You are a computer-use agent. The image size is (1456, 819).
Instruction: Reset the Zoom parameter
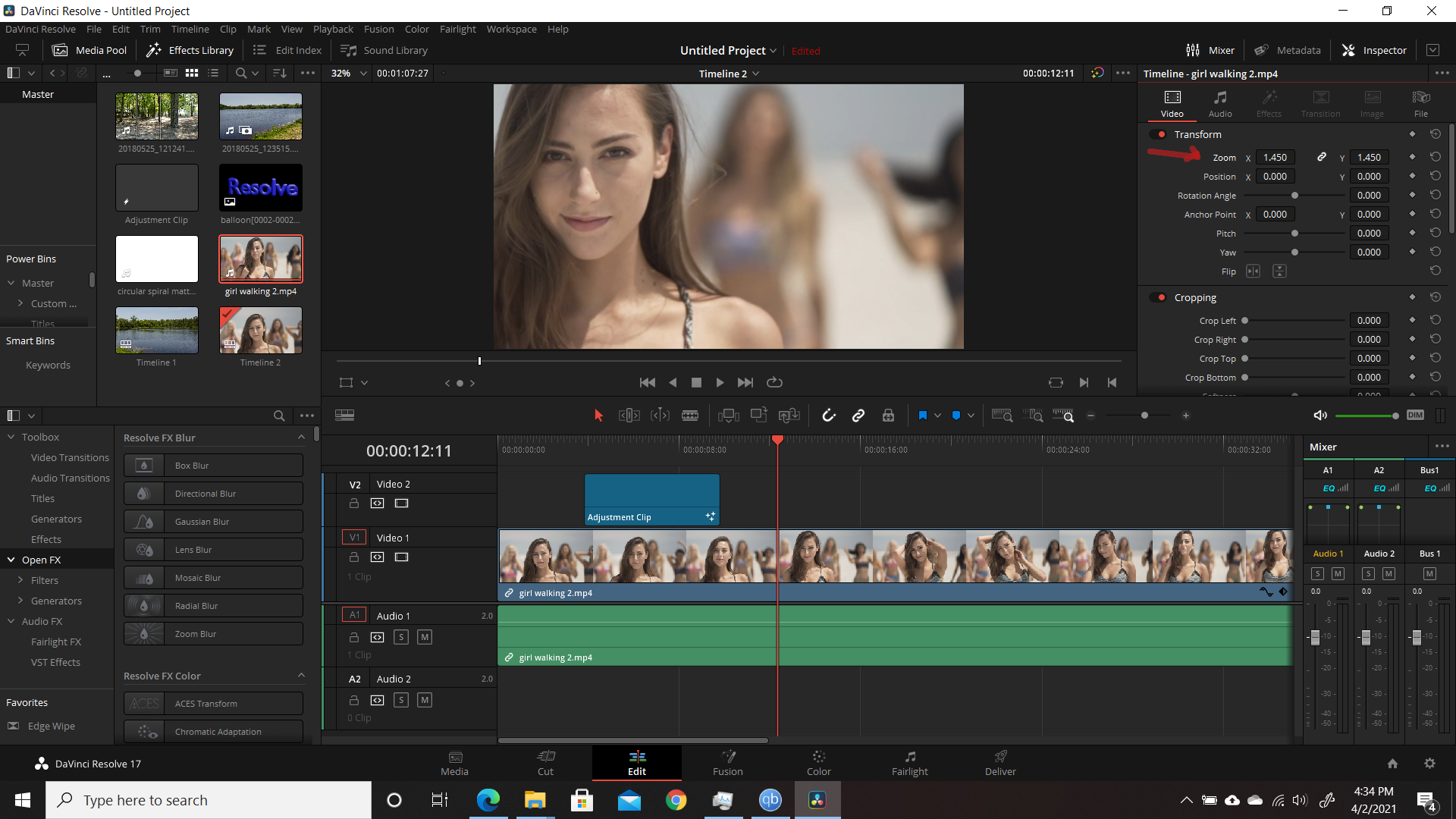tap(1436, 157)
